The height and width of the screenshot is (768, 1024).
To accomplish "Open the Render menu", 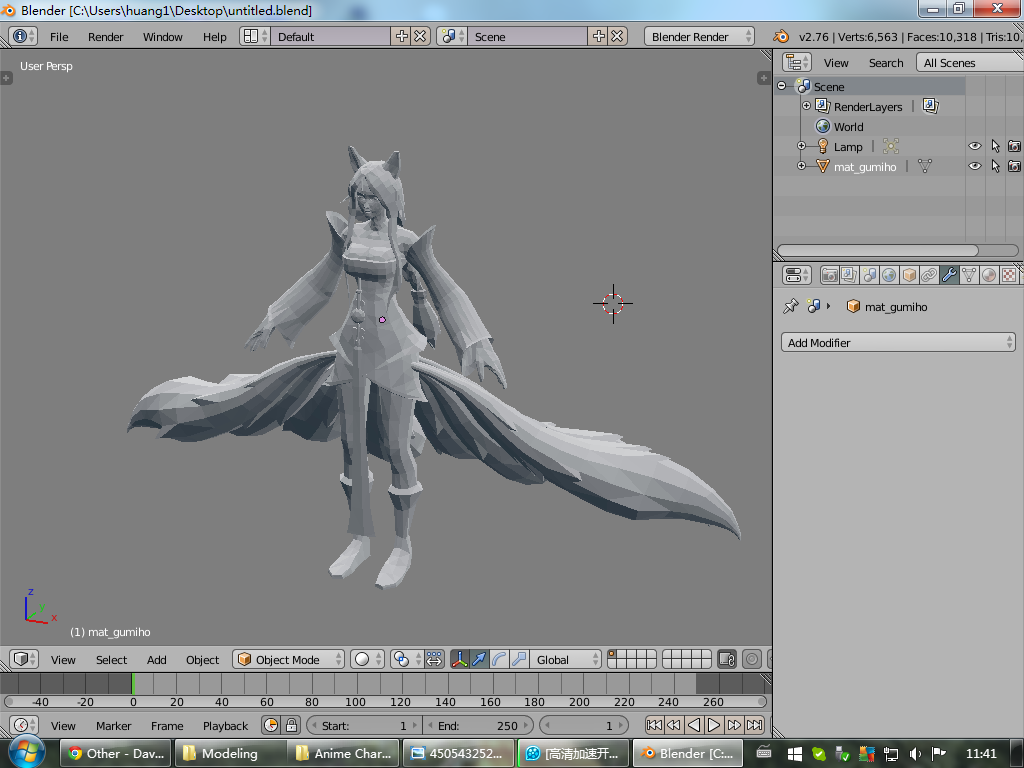I will (106, 37).
